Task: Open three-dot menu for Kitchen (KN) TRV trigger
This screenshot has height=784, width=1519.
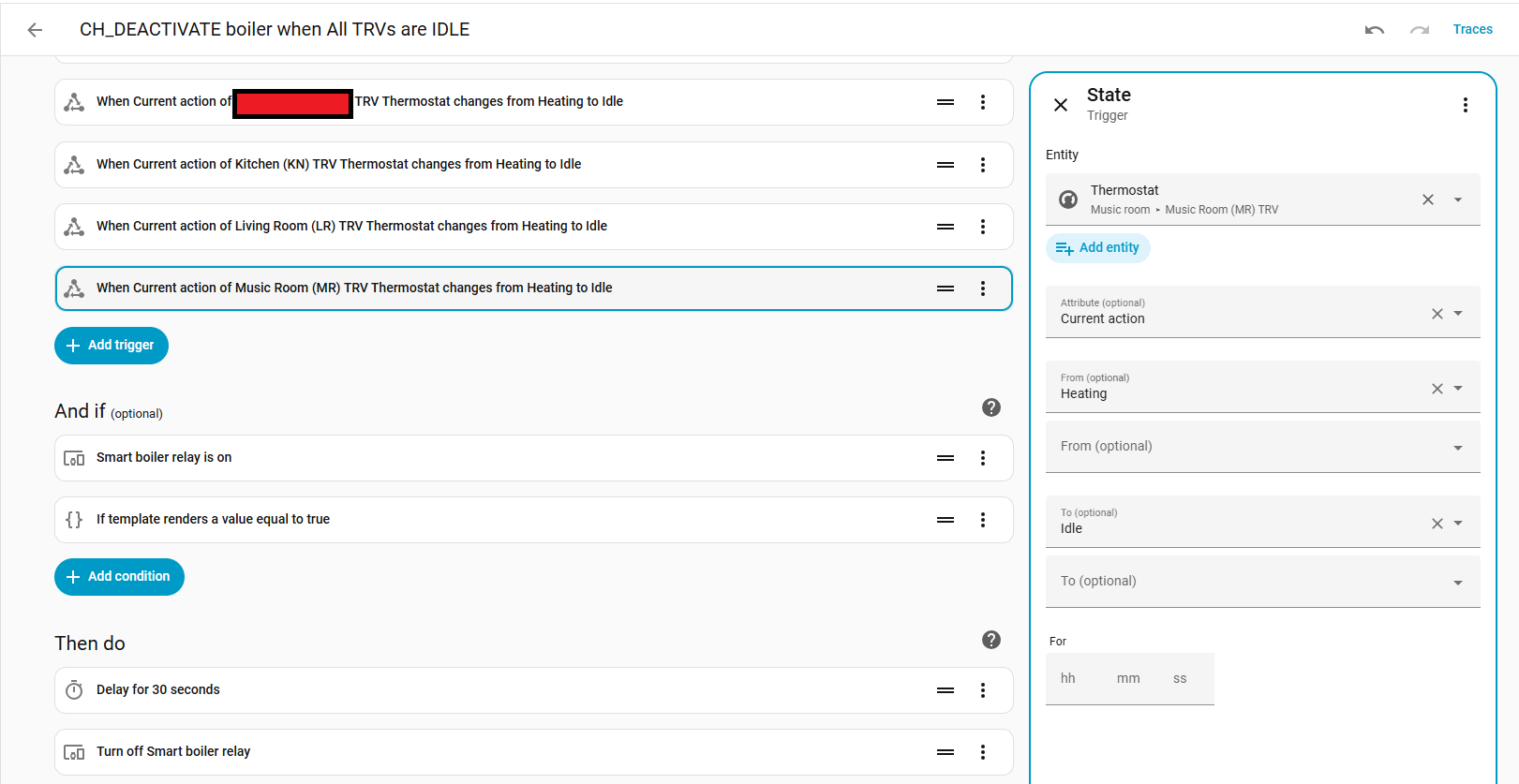Action: (982, 165)
